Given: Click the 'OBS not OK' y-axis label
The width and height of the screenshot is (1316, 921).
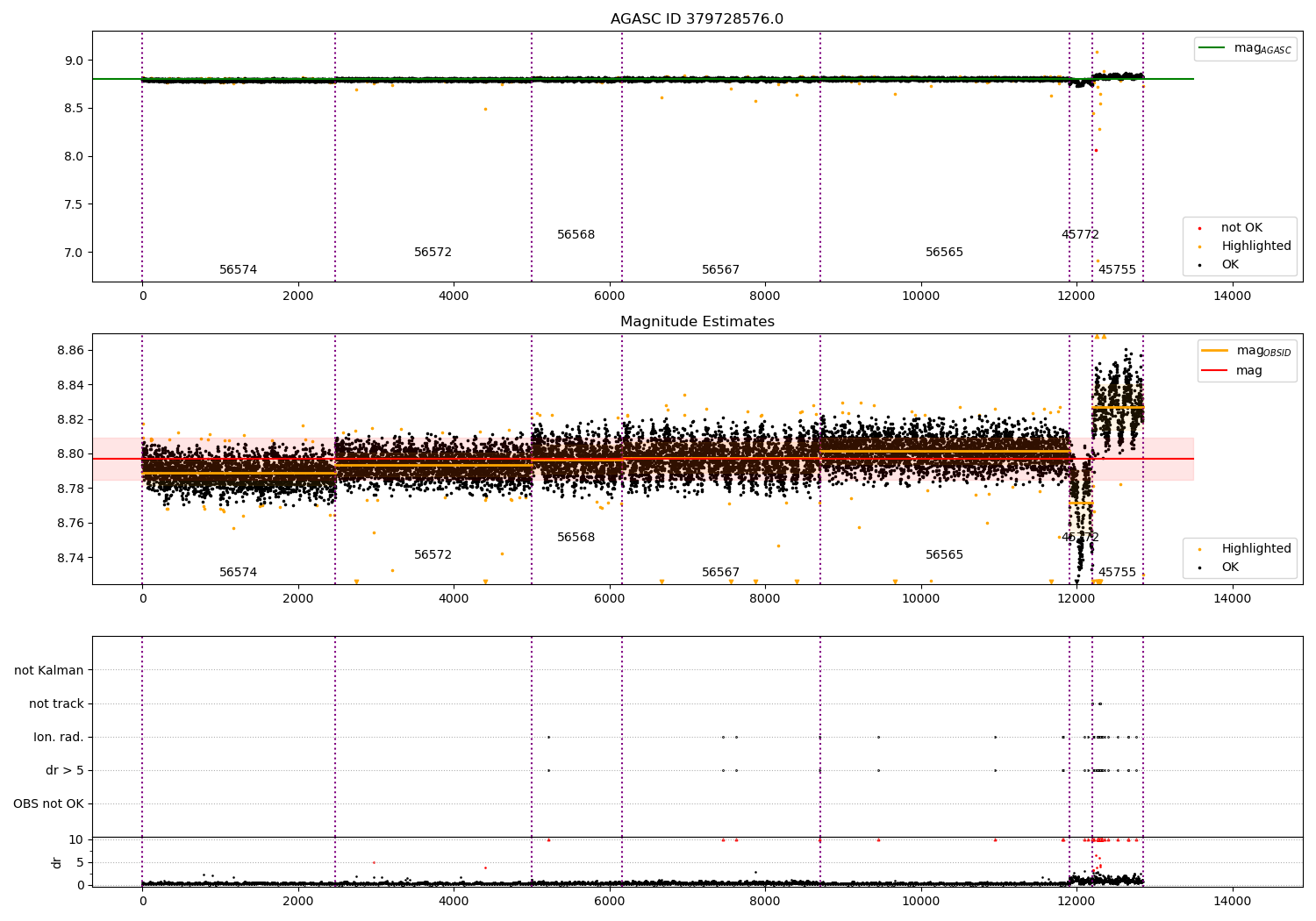Looking at the screenshot, I should [x=48, y=803].
